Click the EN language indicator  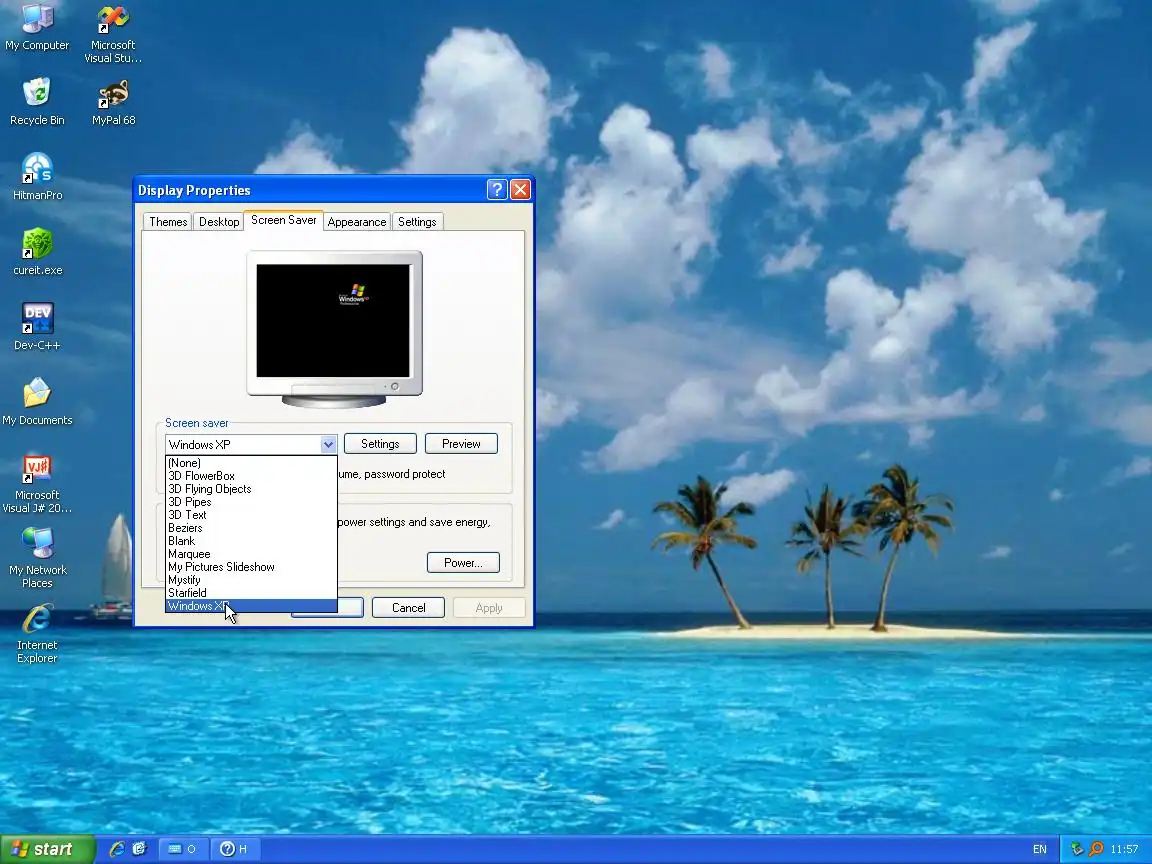1040,849
